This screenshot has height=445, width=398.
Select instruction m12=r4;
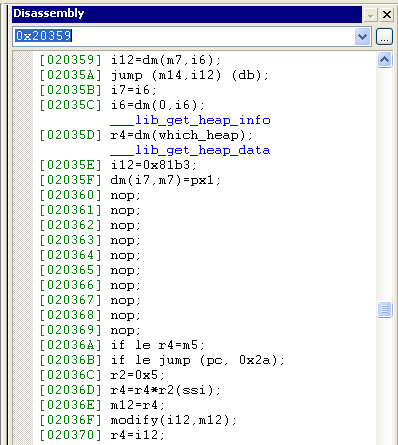[138, 405]
